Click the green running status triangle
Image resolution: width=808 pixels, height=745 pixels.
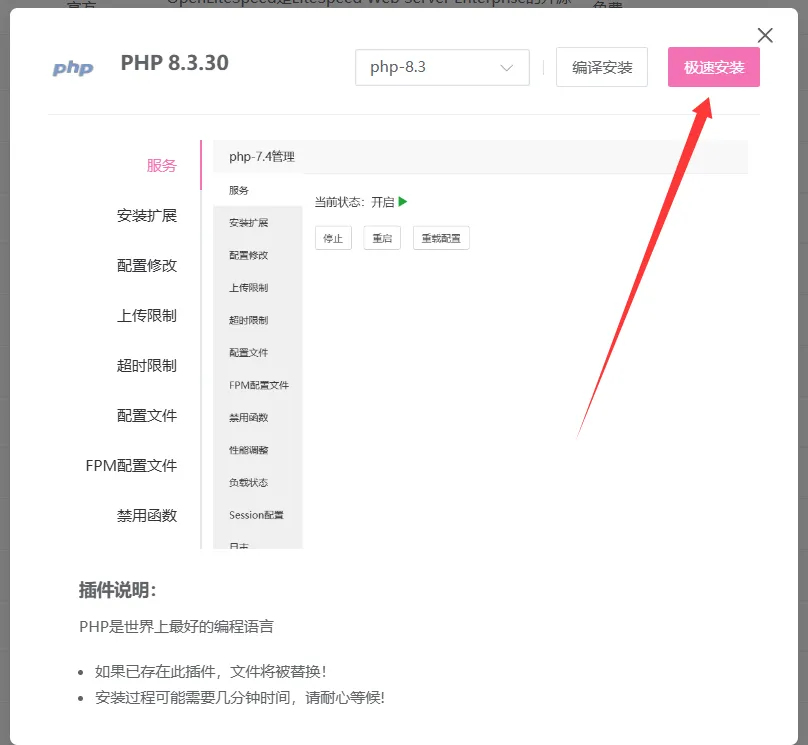[x=402, y=201]
